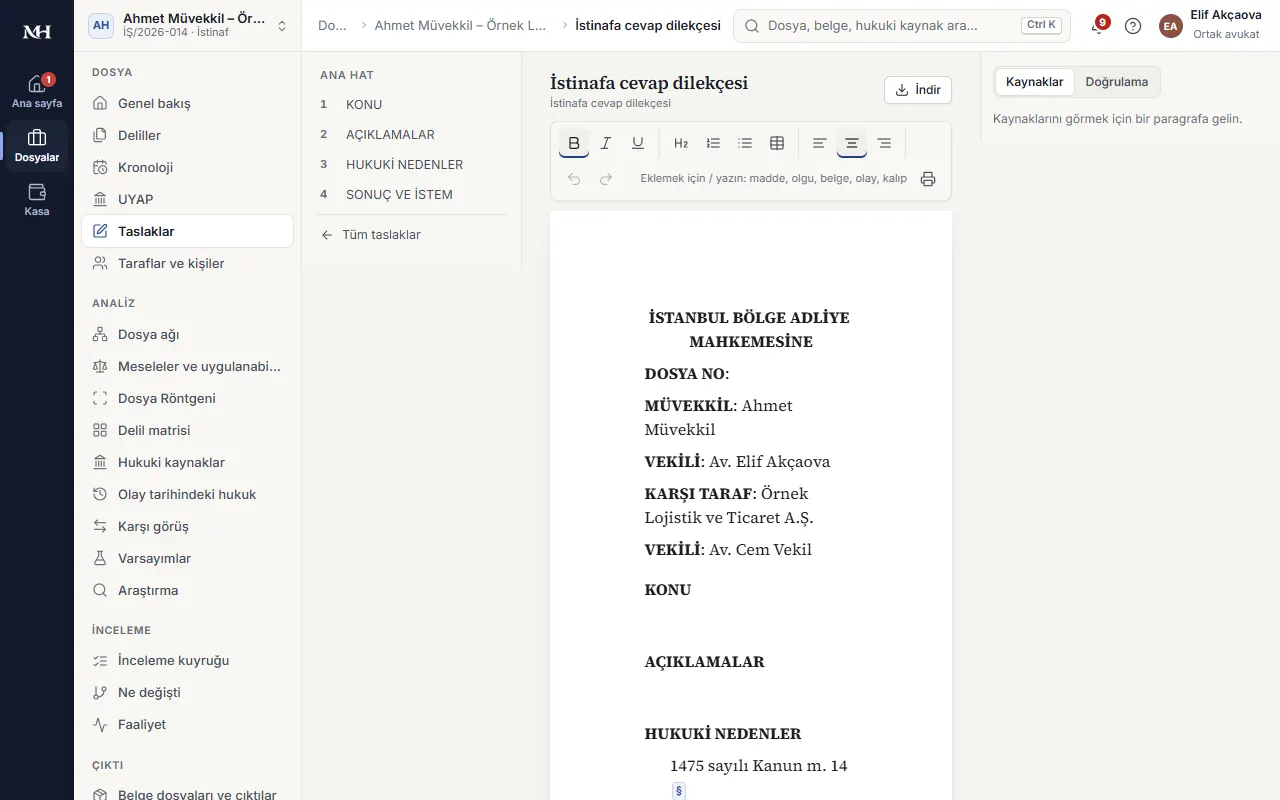Toggle italic text formatting
Image resolution: width=1280 pixels, height=800 pixels.
click(x=606, y=143)
